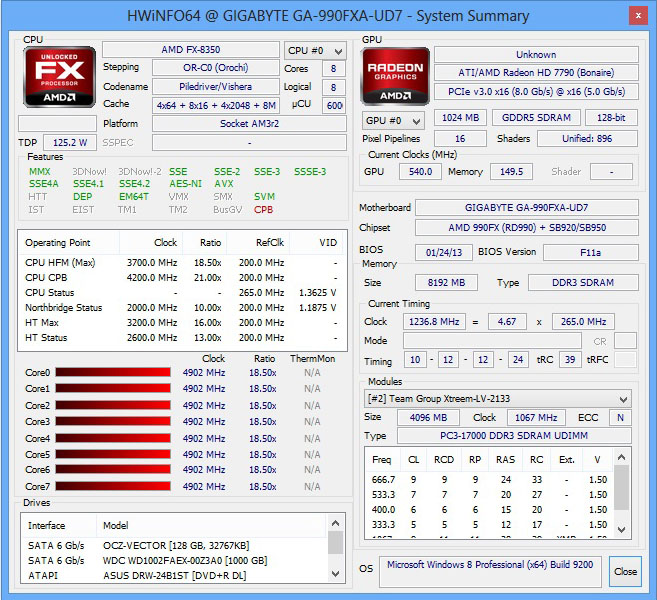Click the scroll up arrow in module timings table
The height and width of the screenshot is (600, 657).
622,457
